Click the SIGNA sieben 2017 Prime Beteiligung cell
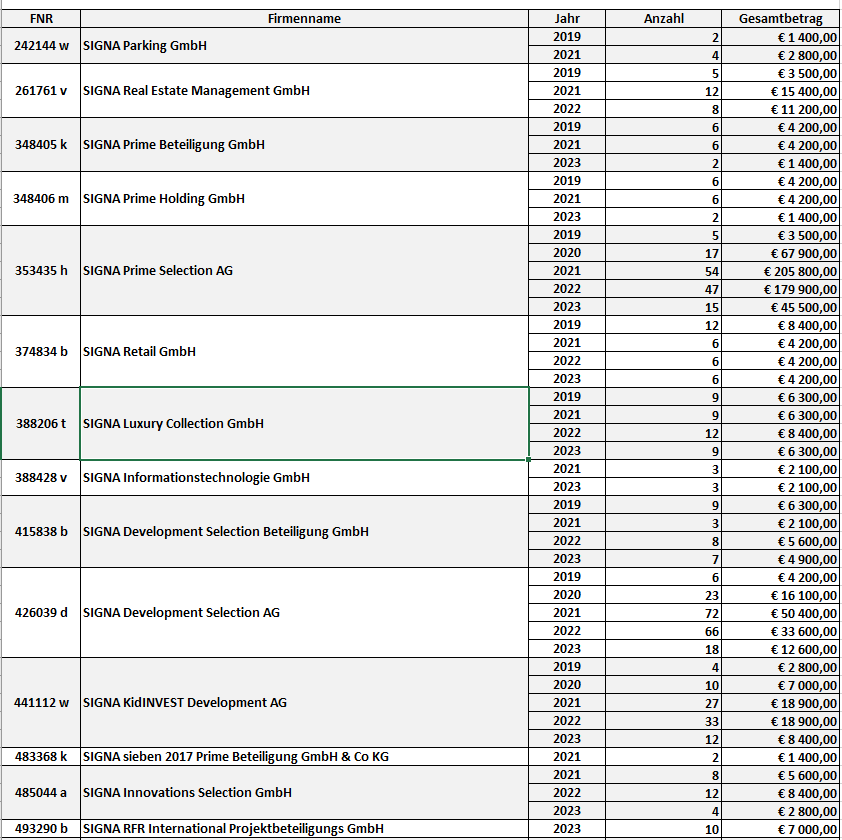Image resolution: width=842 pixels, height=840 pixels. click(304, 757)
